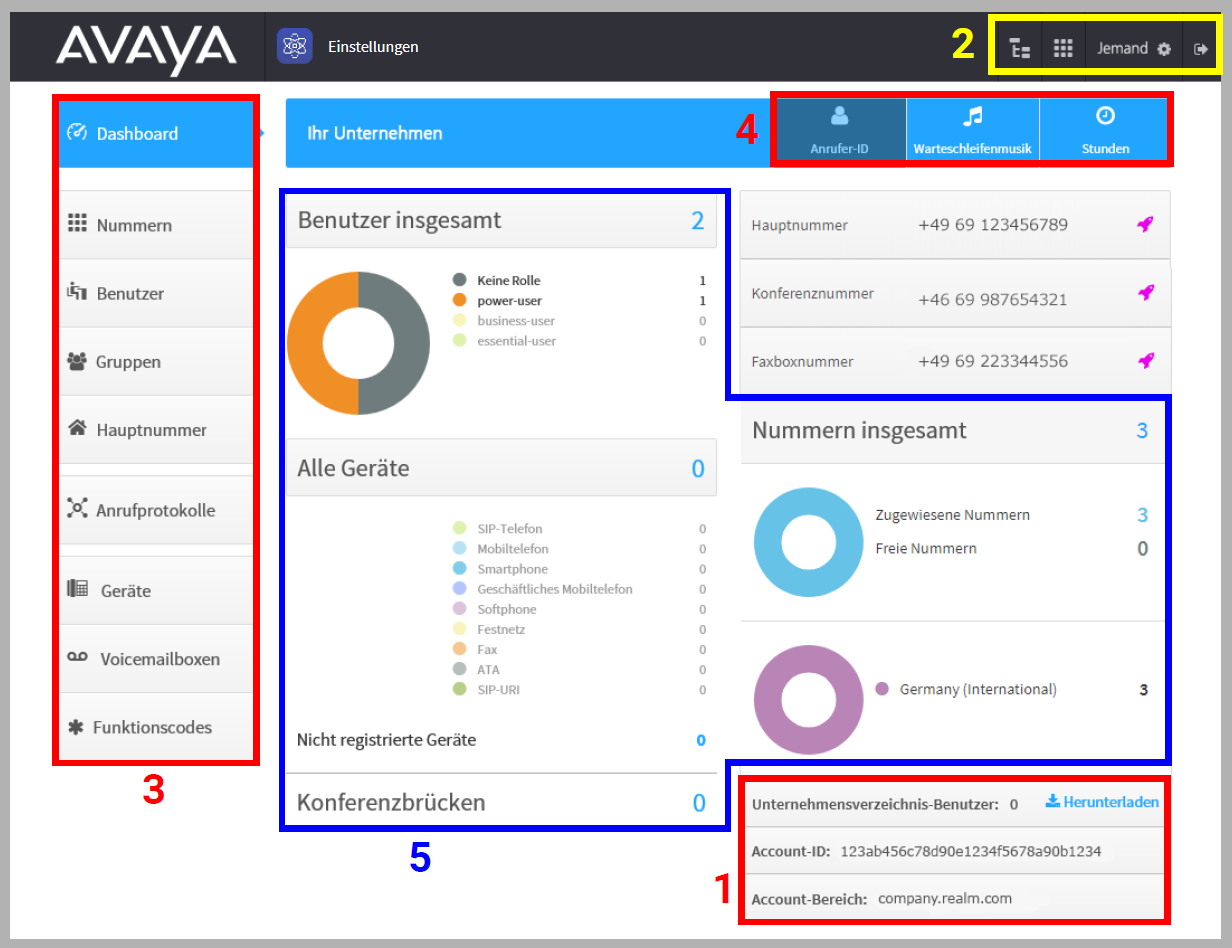Click the music note icon above Warteschleifenmusik

(972, 116)
